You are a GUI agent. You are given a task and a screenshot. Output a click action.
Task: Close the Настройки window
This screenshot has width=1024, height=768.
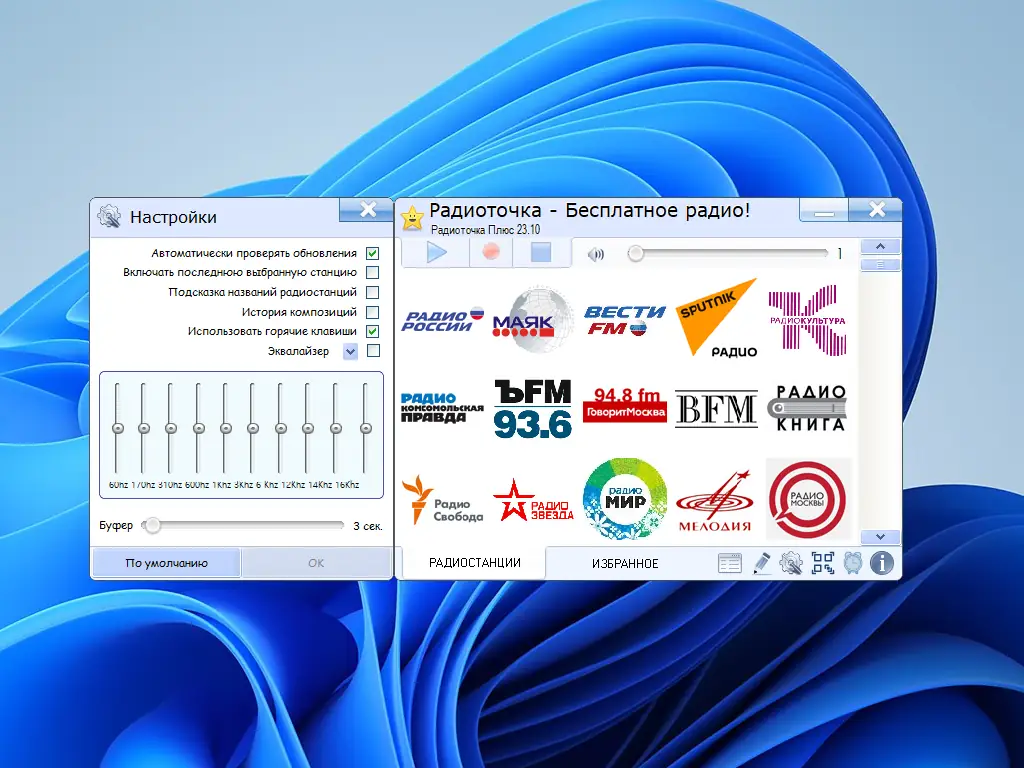(368, 210)
